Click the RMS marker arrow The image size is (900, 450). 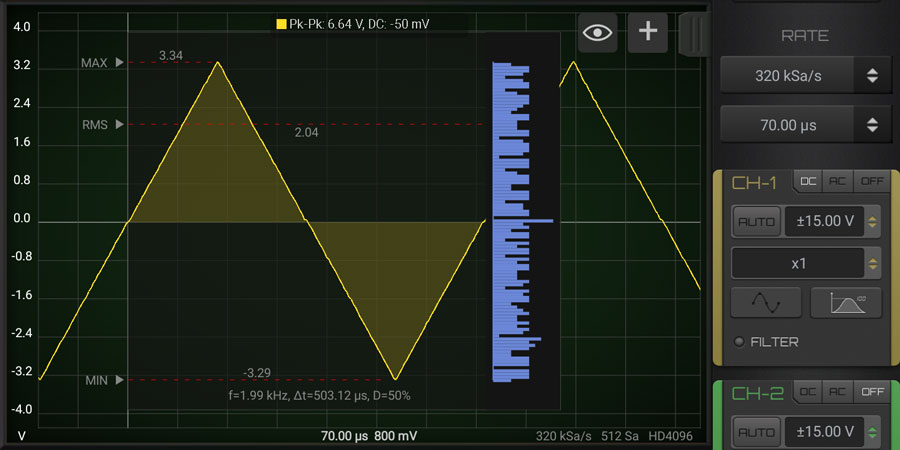pos(121,125)
